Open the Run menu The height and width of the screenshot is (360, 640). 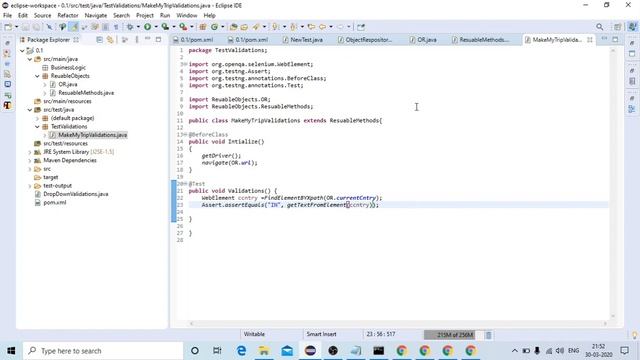click(x=165, y=16)
